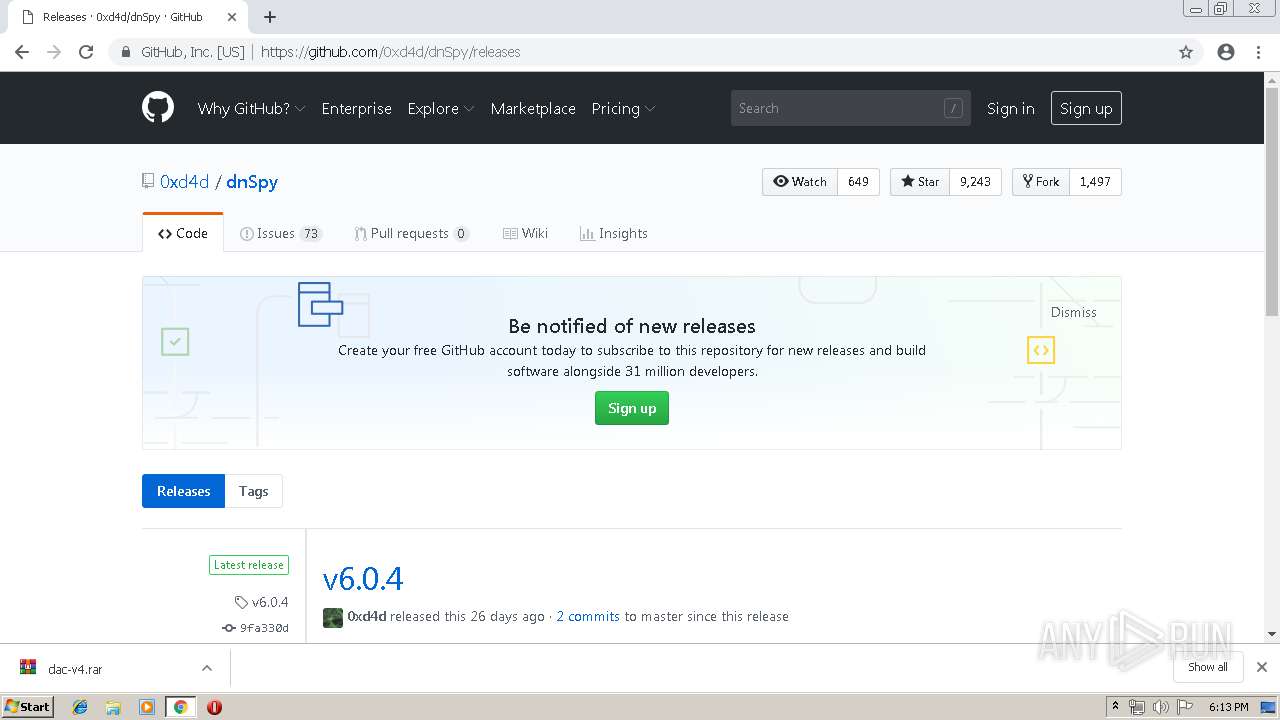Star the repository
Image resolution: width=1280 pixels, height=720 pixels.
[x=920, y=181]
